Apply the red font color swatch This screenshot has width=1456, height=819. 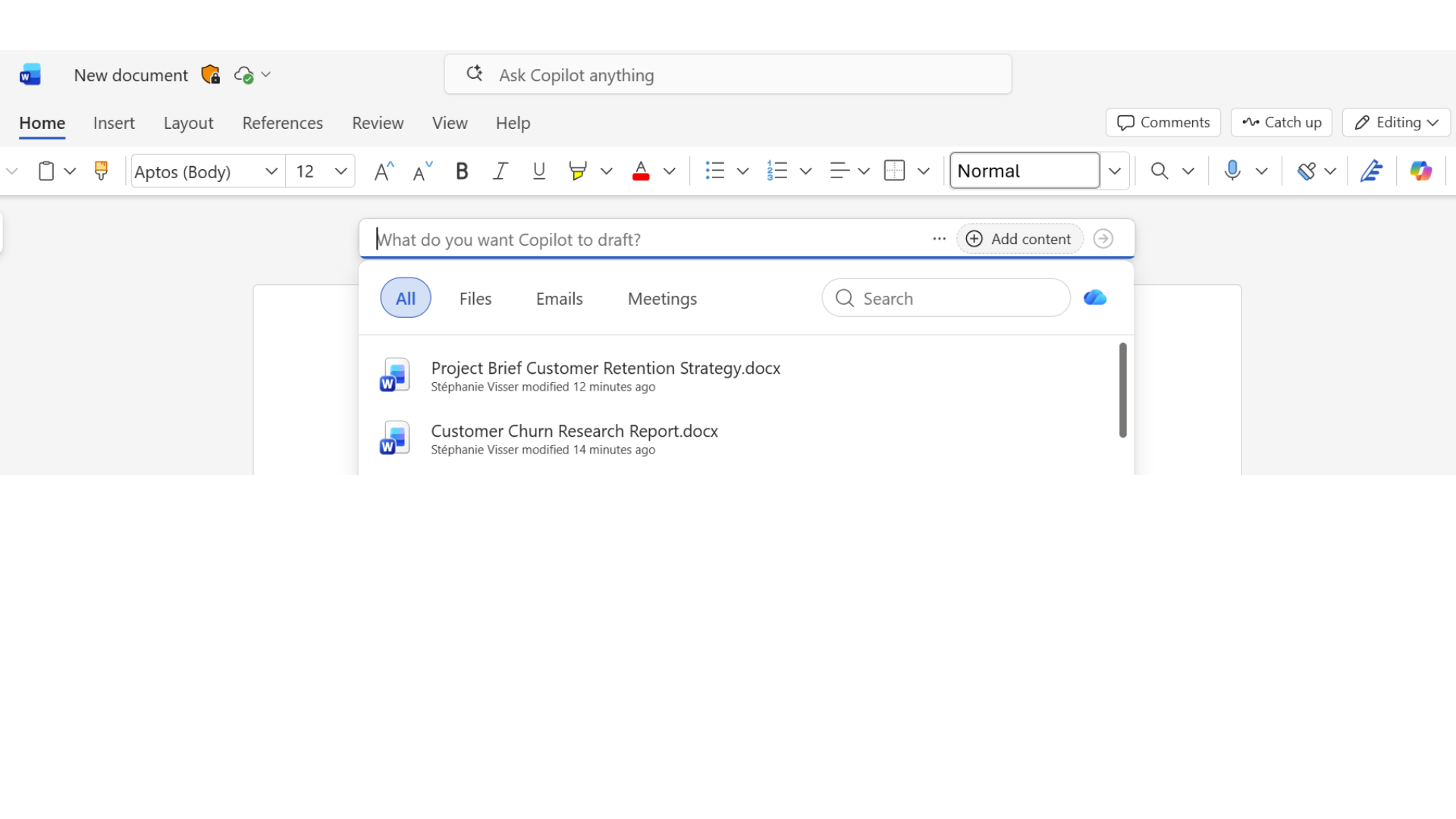(641, 171)
